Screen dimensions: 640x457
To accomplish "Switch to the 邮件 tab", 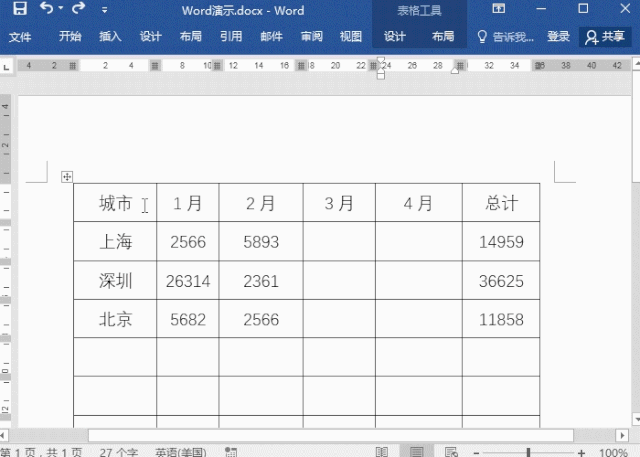I will pyautogui.click(x=271, y=37).
